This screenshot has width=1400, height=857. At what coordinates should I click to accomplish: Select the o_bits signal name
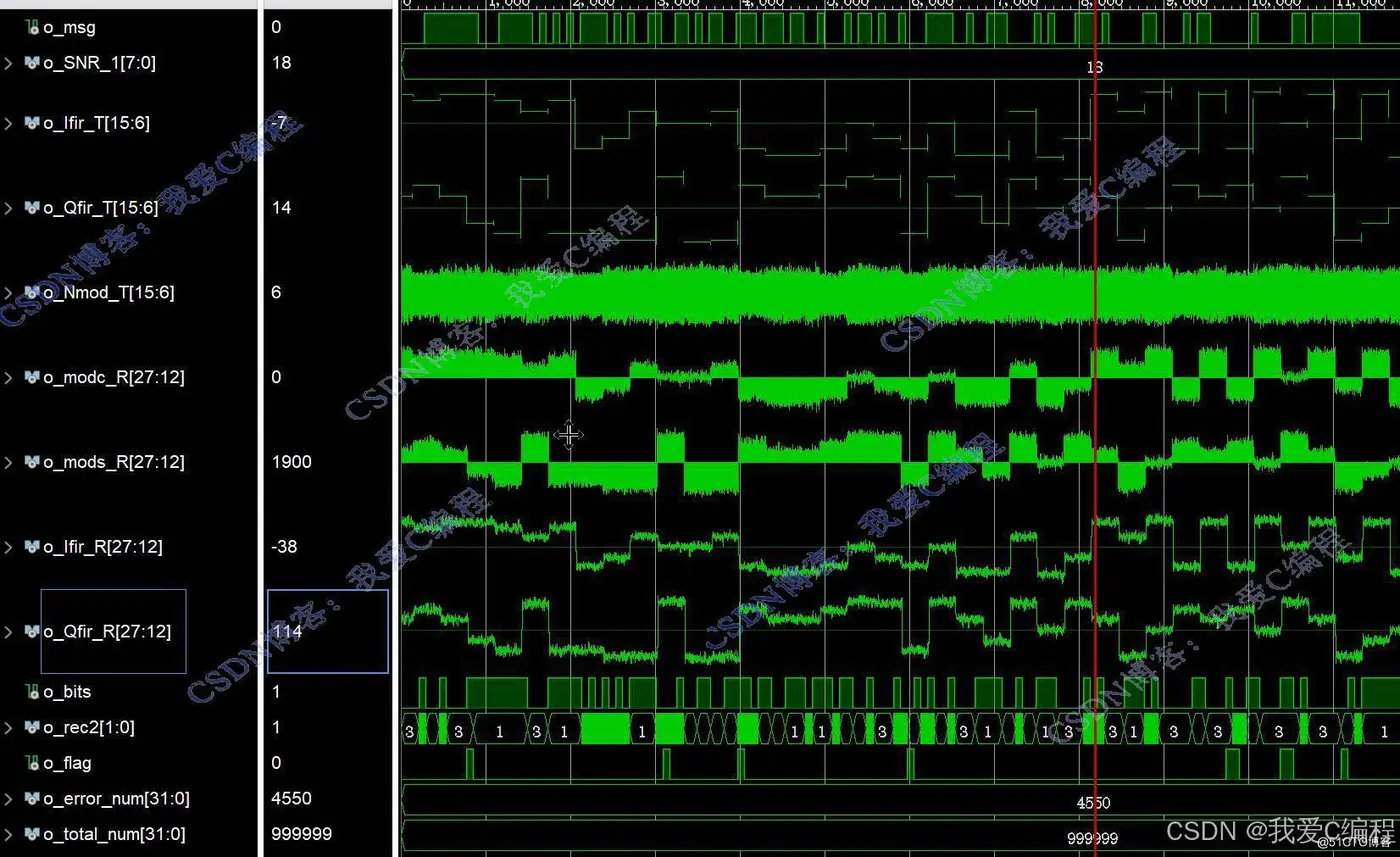click(67, 692)
